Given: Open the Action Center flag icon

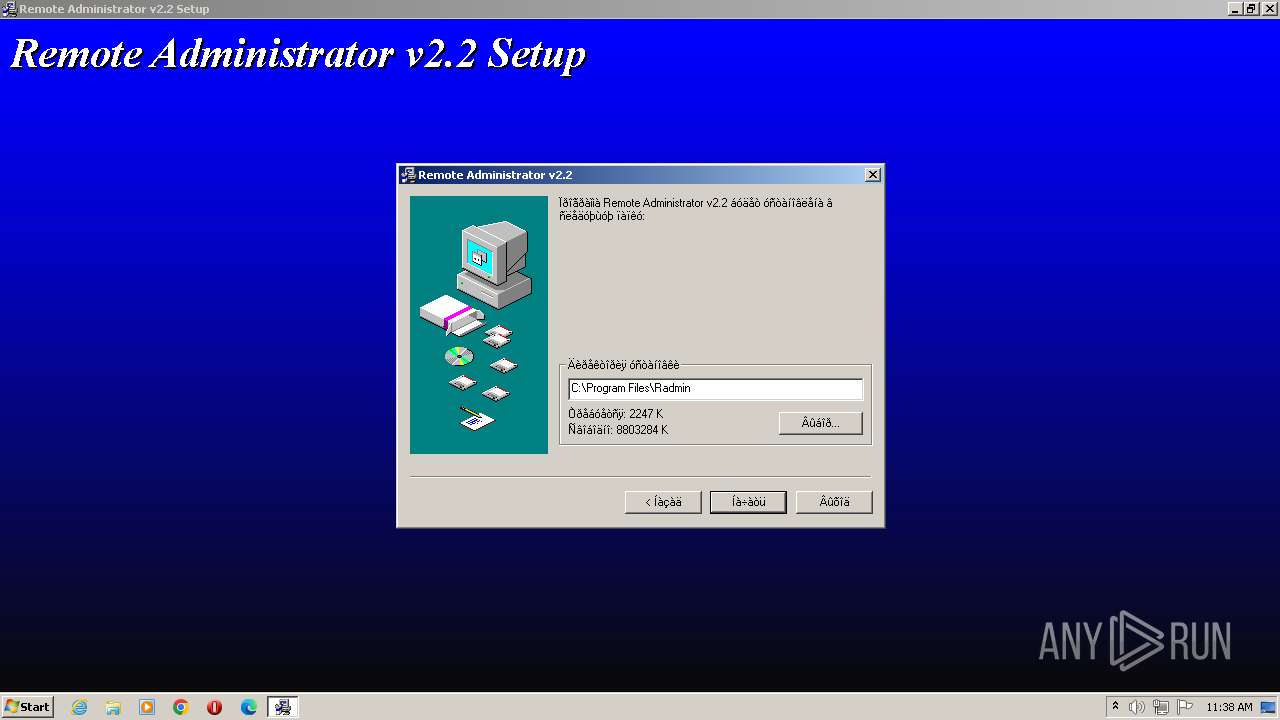Looking at the screenshot, I should tap(1185, 707).
